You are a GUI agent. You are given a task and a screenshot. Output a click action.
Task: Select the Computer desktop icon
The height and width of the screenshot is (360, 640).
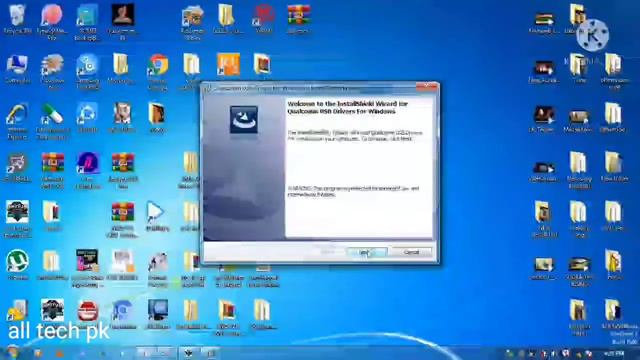[x=17, y=69]
